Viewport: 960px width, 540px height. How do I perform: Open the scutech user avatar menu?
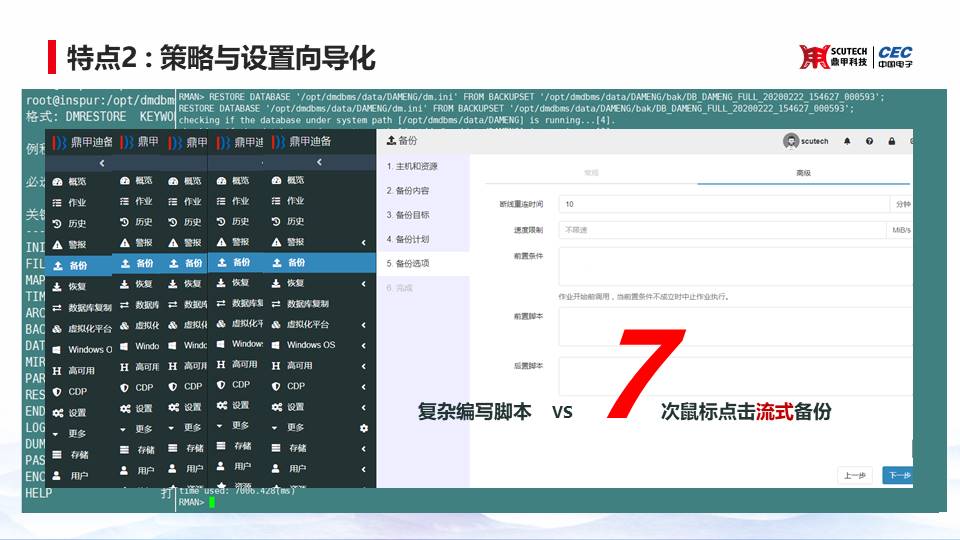(x=805, y=141)
